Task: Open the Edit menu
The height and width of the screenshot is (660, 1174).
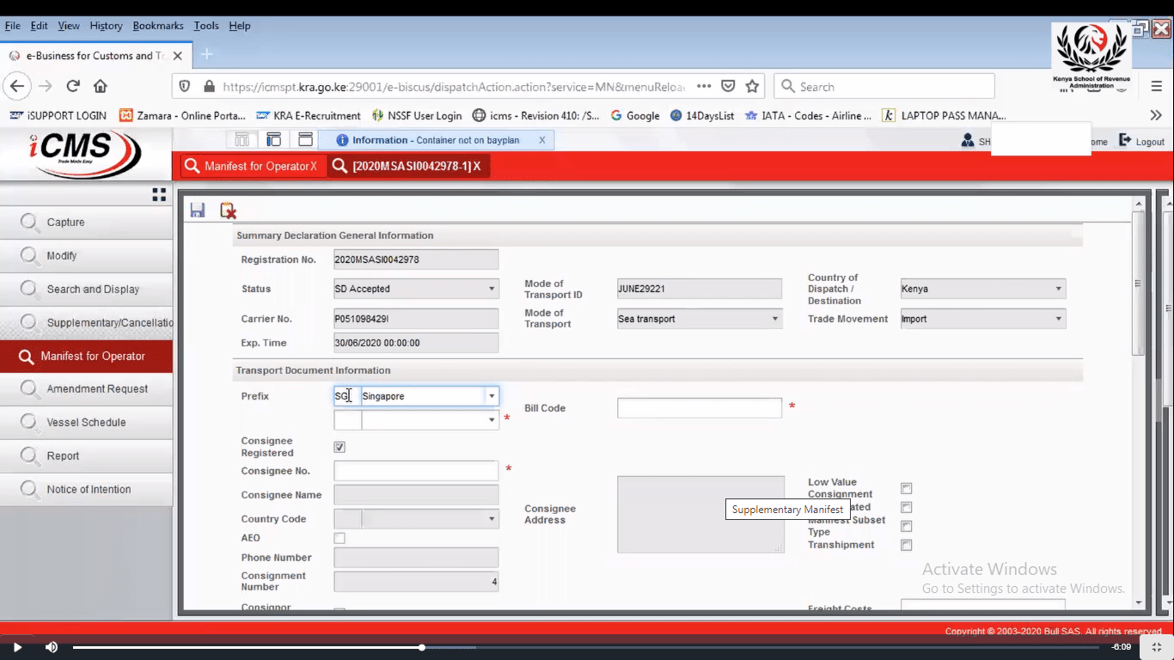Action: 39,25
